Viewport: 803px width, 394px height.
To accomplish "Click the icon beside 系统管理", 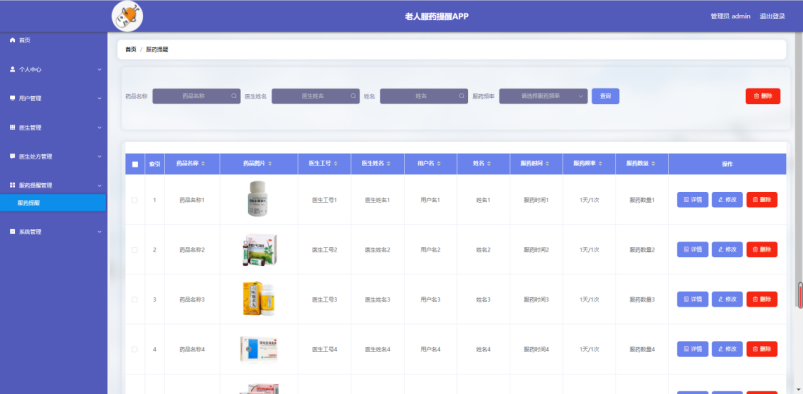I will tap(12, 232).
